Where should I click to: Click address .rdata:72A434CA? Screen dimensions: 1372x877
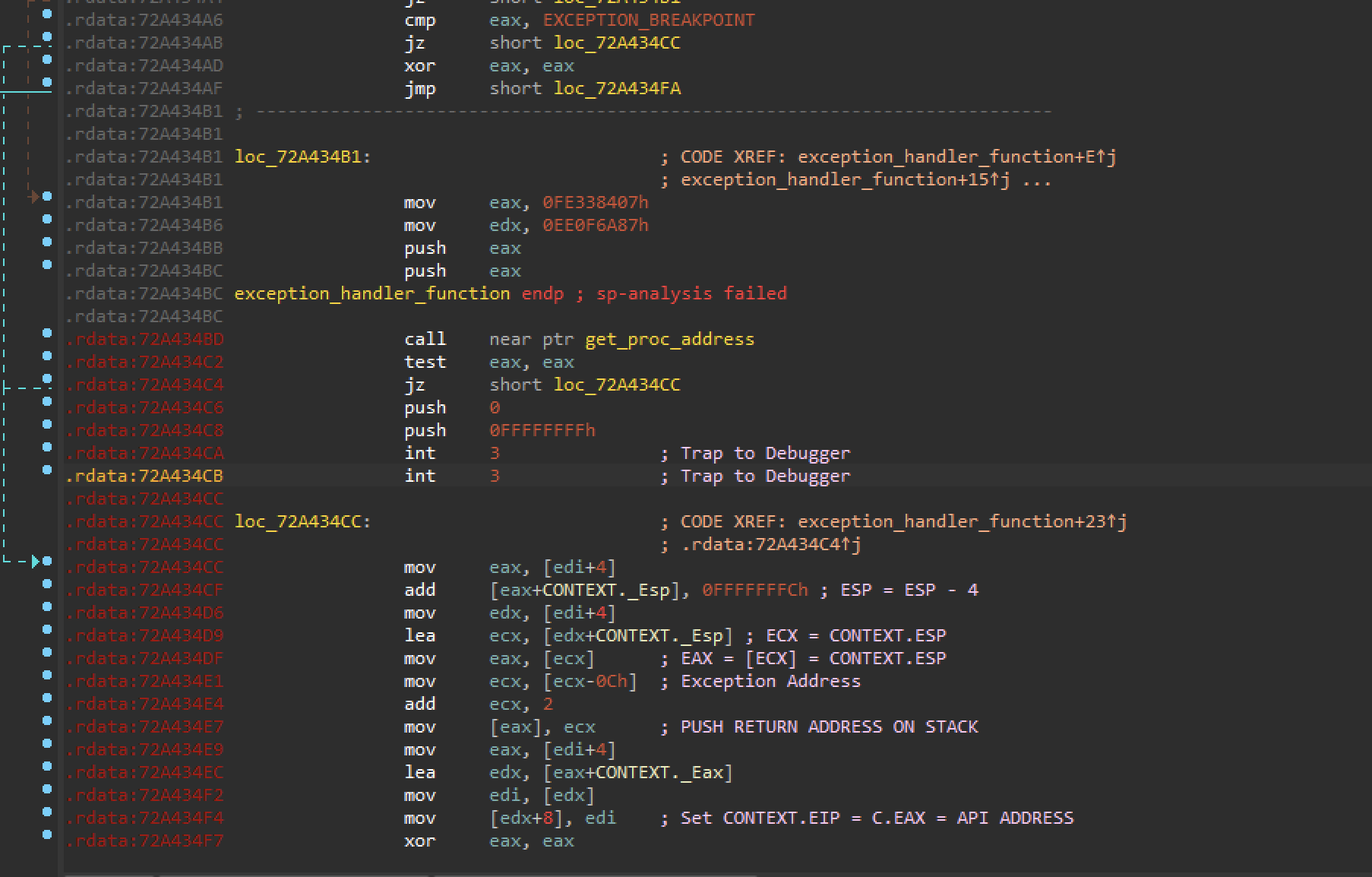pos(144,454)
